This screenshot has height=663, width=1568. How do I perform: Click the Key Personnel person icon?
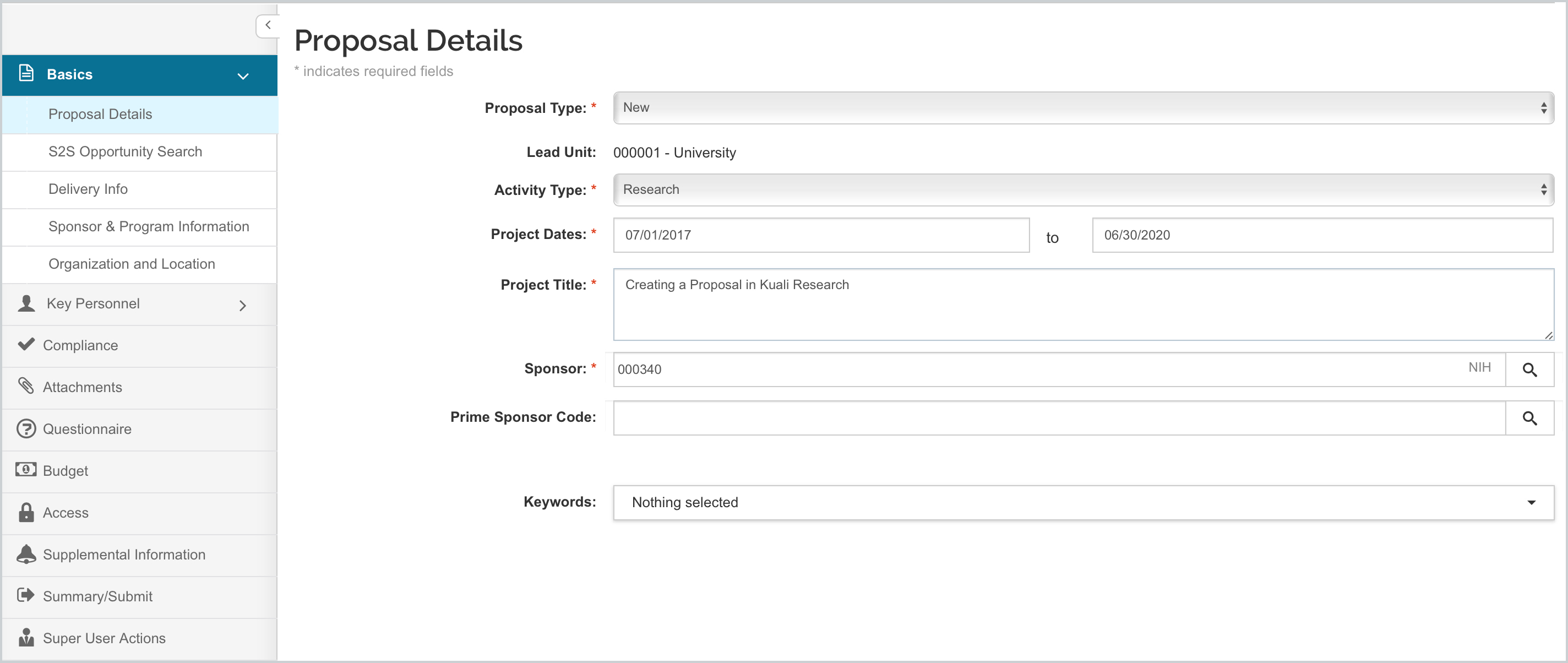point(26,303)
